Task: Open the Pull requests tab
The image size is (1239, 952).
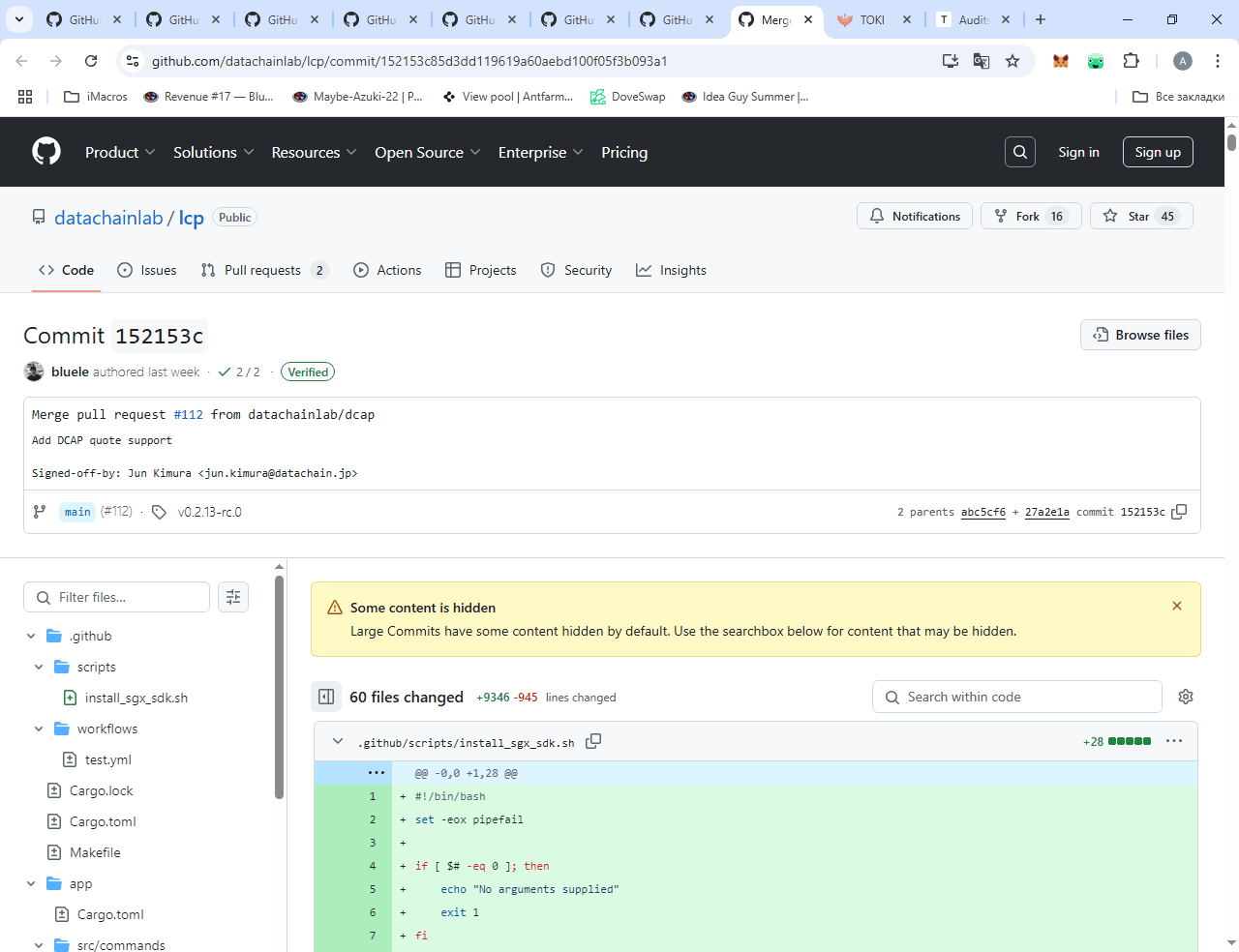Action: (264, 270)
